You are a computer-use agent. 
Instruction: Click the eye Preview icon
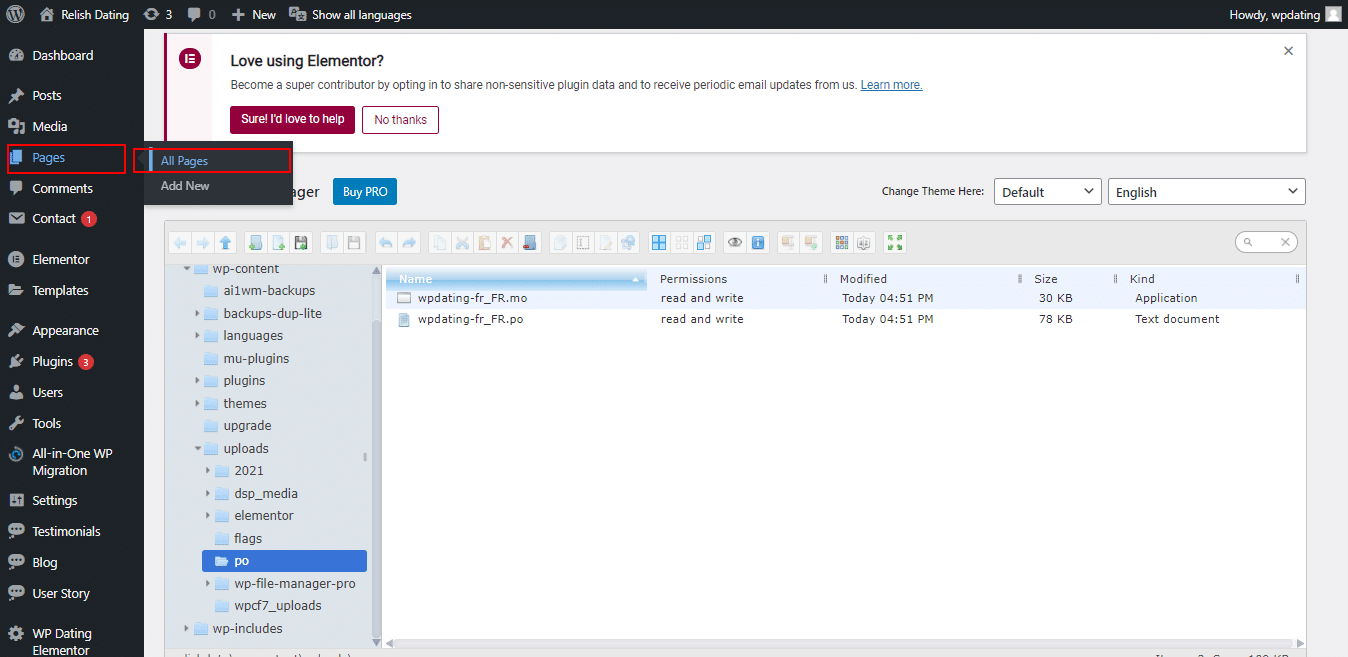734,242
